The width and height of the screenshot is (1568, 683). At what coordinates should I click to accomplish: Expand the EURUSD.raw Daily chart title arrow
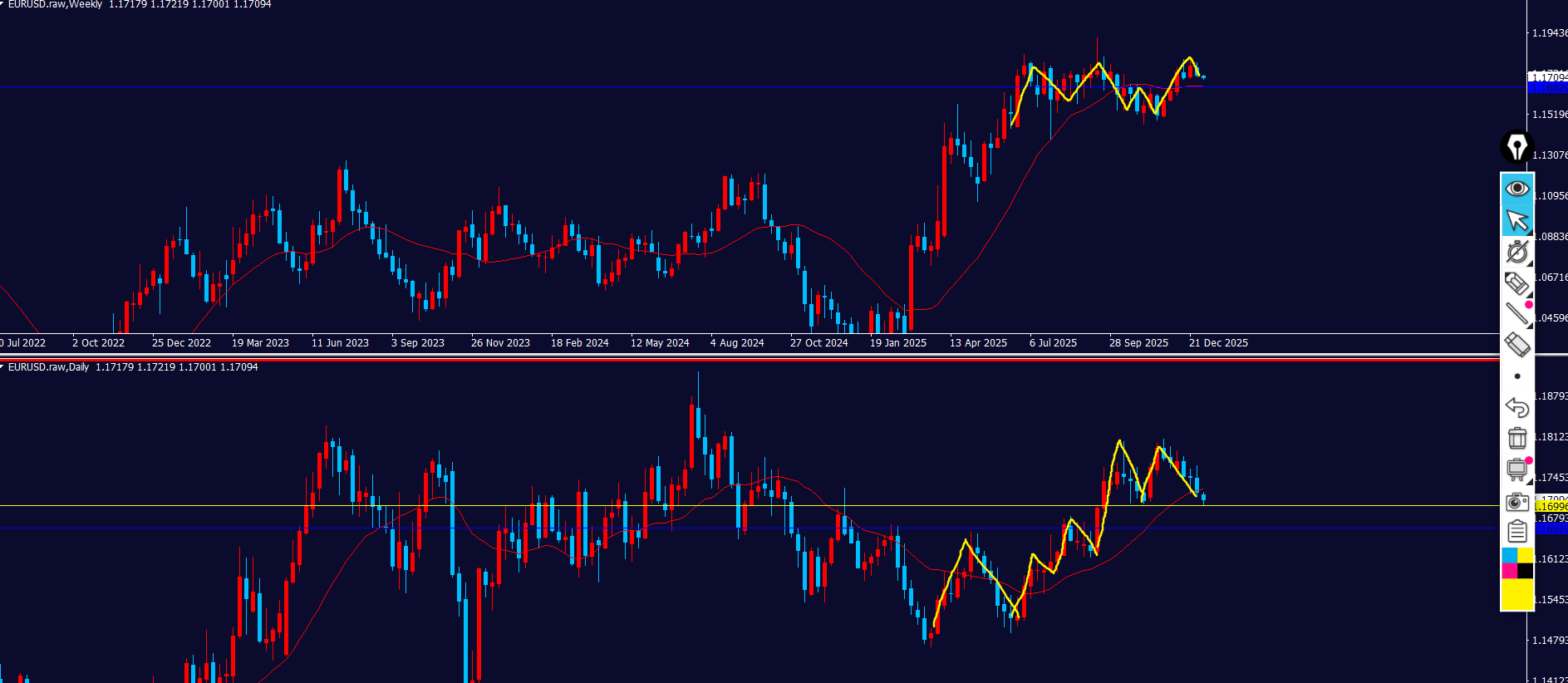2,366
